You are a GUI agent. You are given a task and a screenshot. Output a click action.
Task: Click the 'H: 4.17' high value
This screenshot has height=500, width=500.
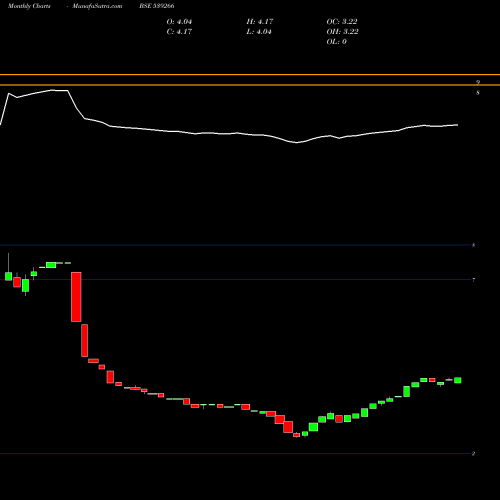click(x=260, y=22)
